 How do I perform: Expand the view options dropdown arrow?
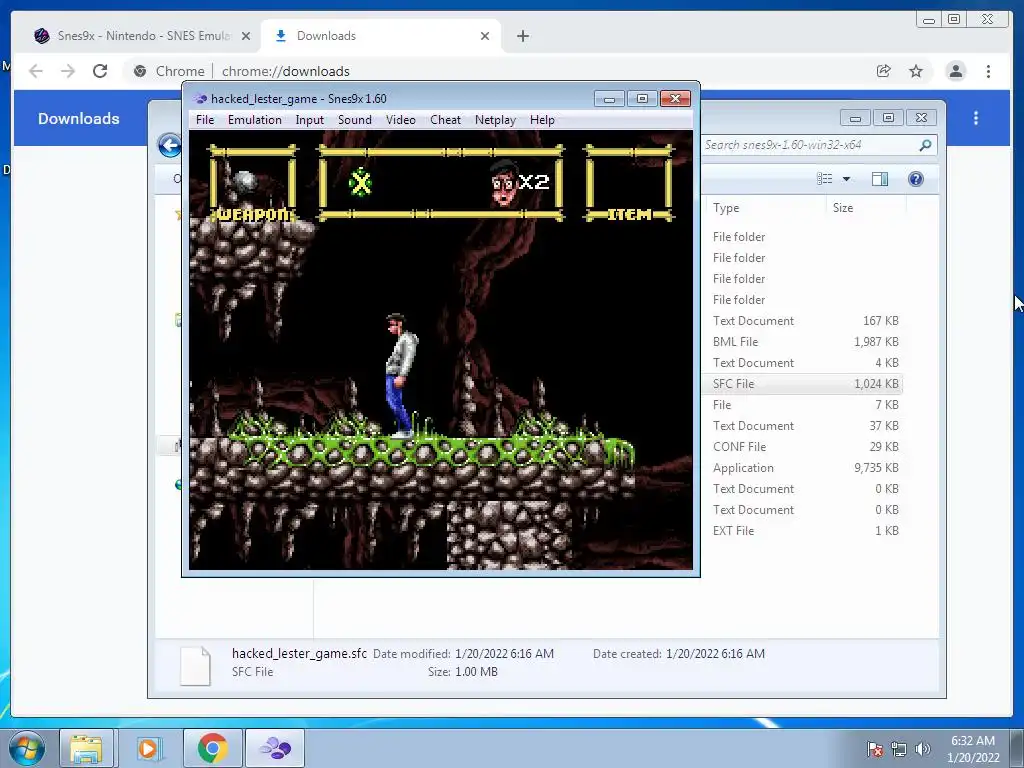click(x=846, y=179)
